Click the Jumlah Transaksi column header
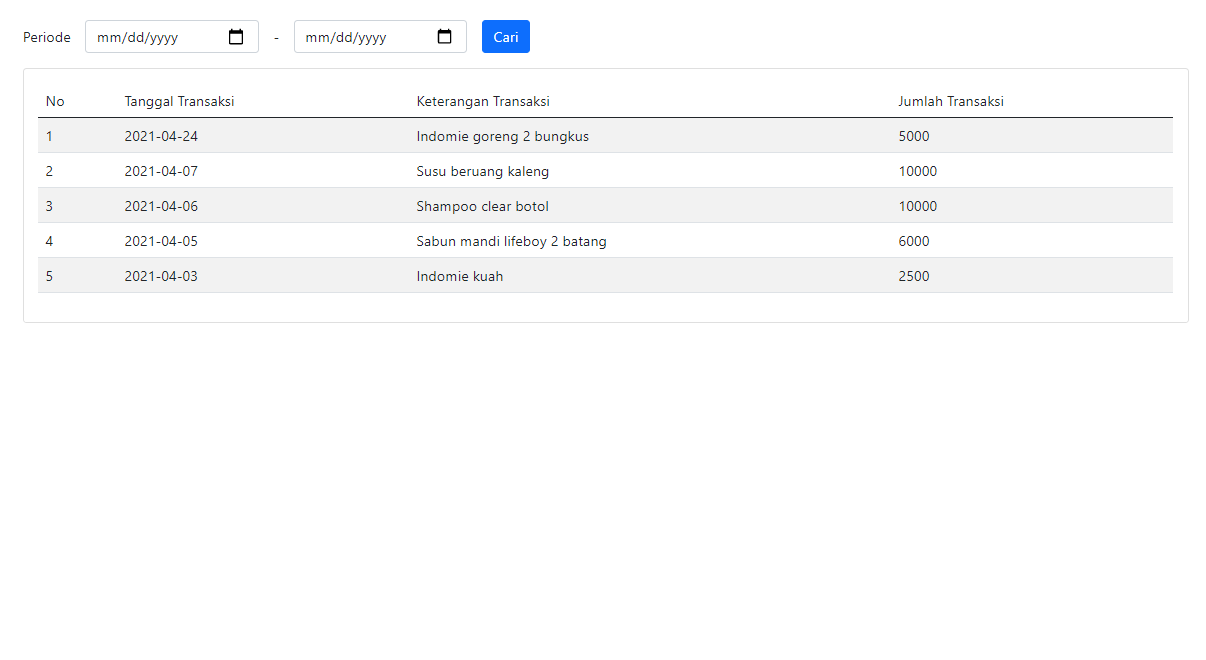Image resolution: width=1206 pixels, height=660 pixels. click(x=951, y=101)
